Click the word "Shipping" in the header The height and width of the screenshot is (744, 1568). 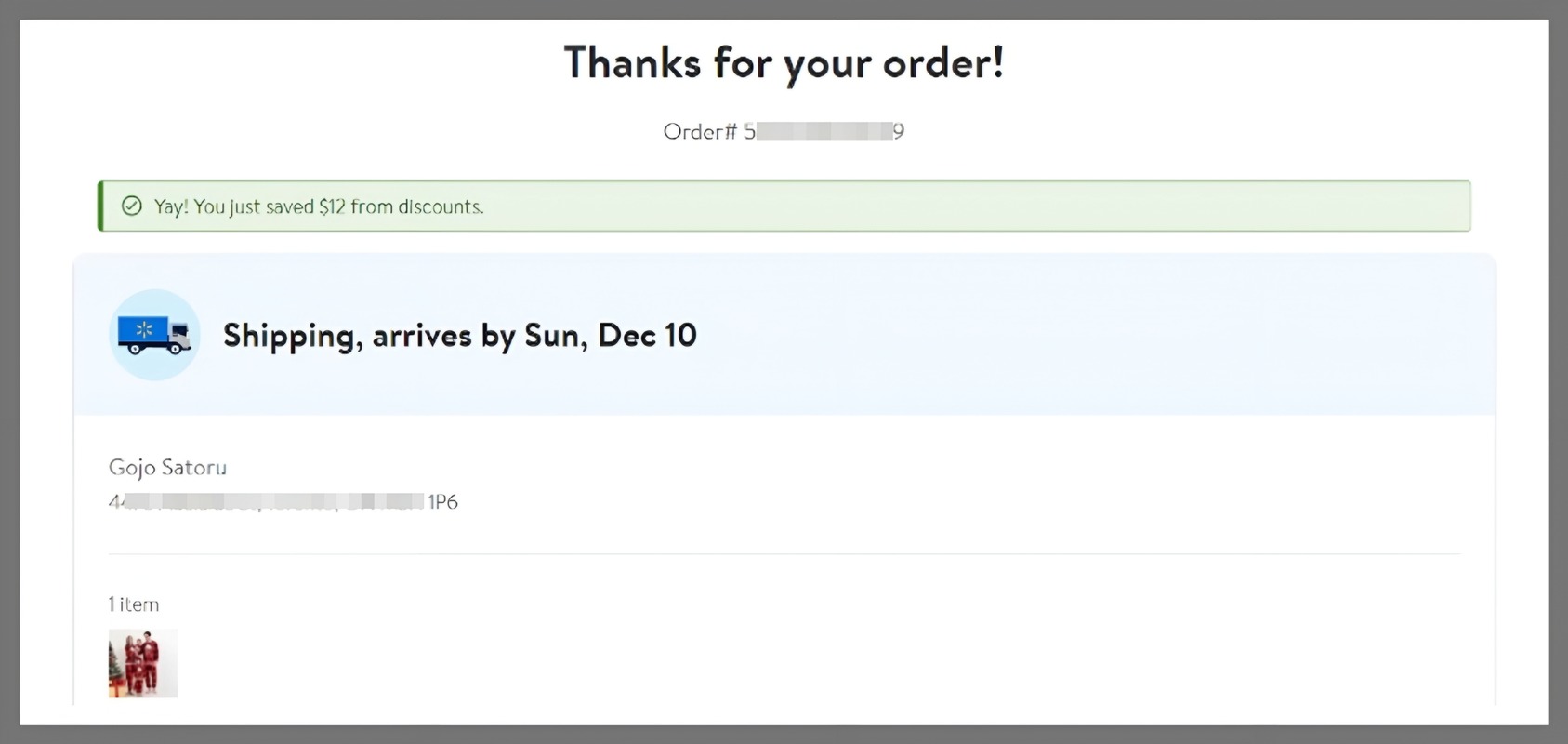[x=292, y=336]
